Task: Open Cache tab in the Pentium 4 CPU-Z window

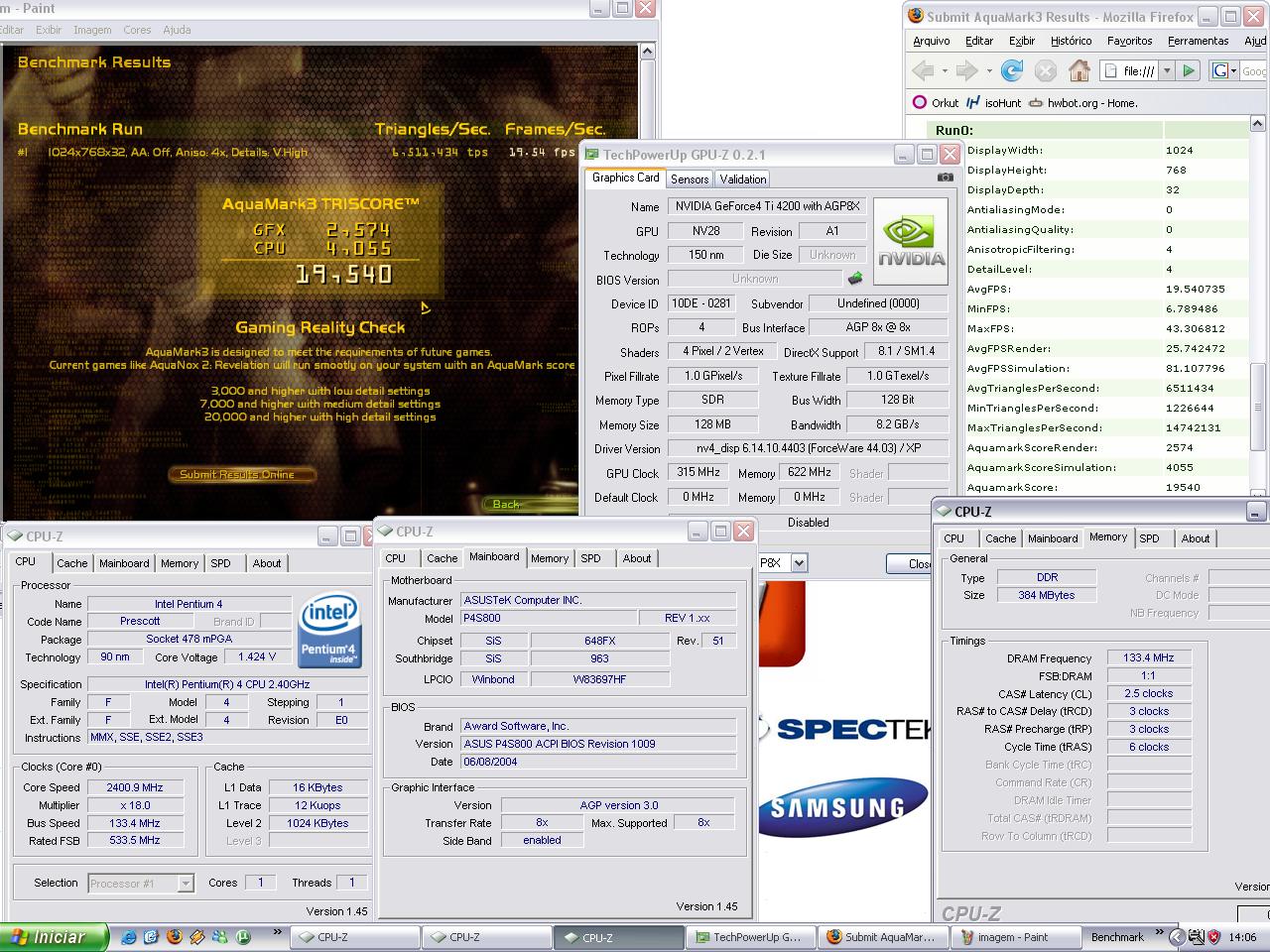Action: tap(71, 563)
